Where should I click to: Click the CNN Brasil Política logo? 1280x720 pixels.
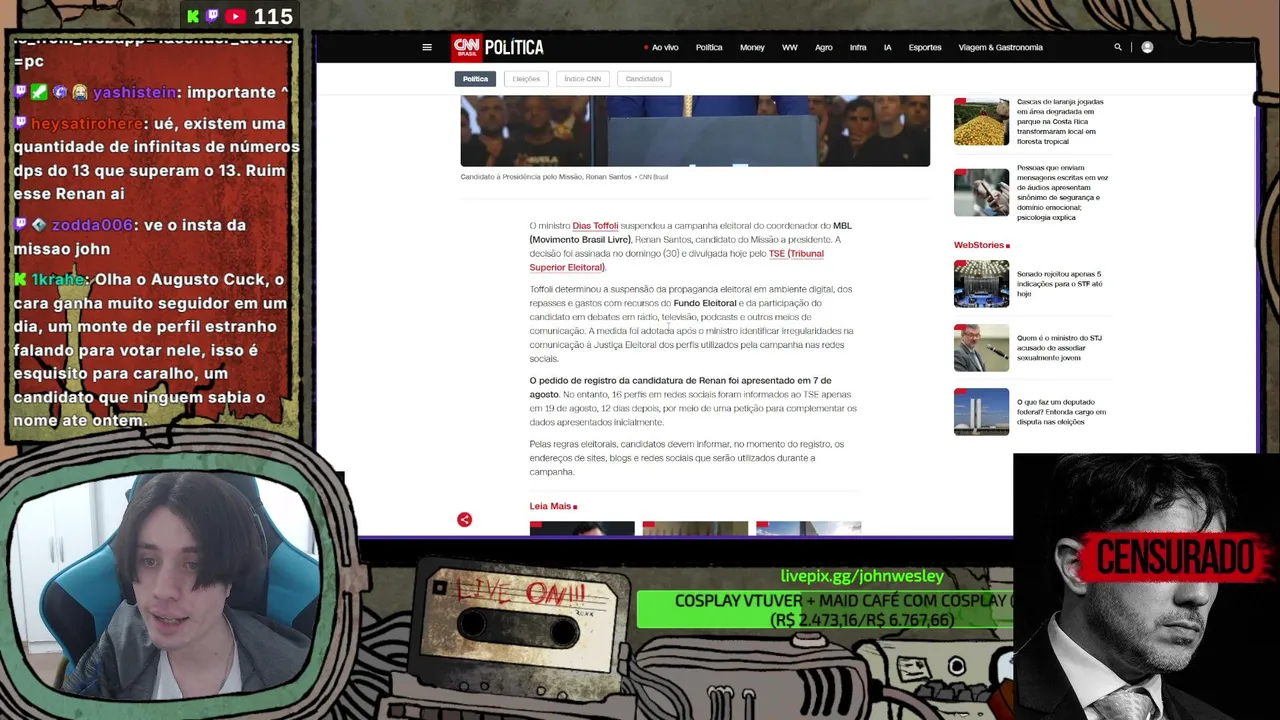pyautogui.click(x=497, y=47)
